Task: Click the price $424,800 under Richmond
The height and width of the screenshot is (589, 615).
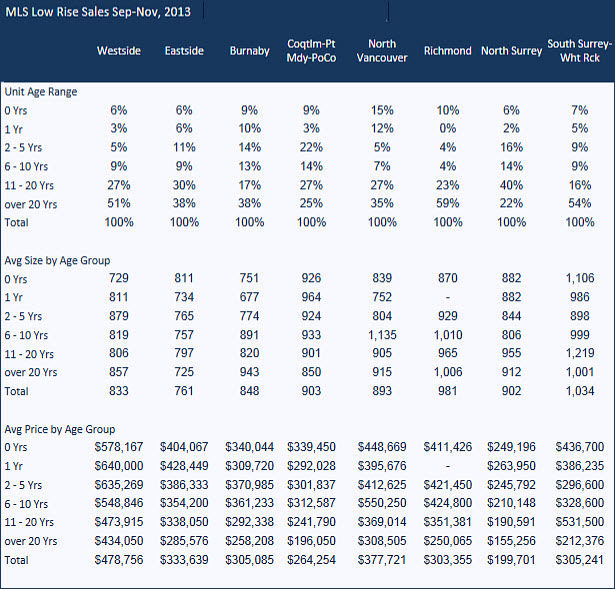Action: [x=448, y=503]
